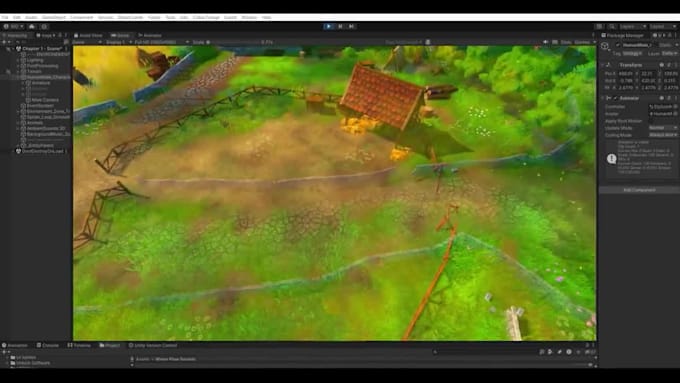Select the AmbientSounds 3D object

pyautogui.click(x=46, y=128)
